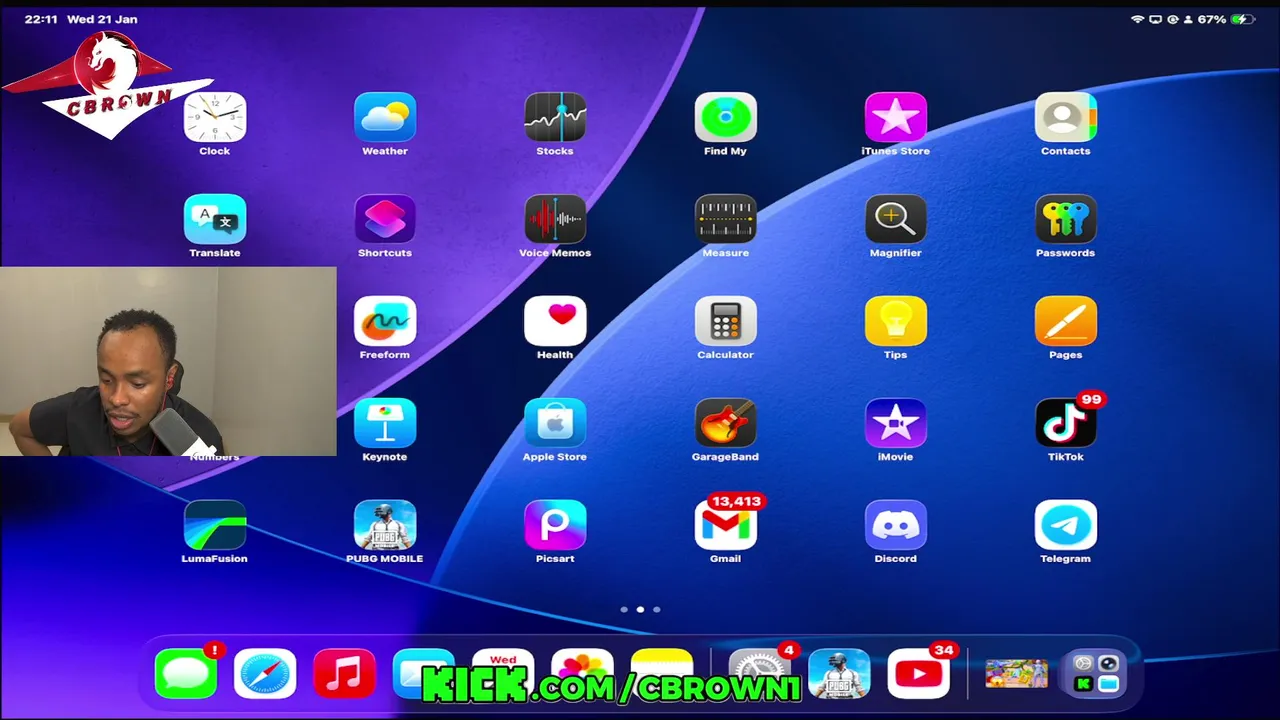Open YouTube with 34 badge in dock

pyautogui.click(x=918, y=673)
